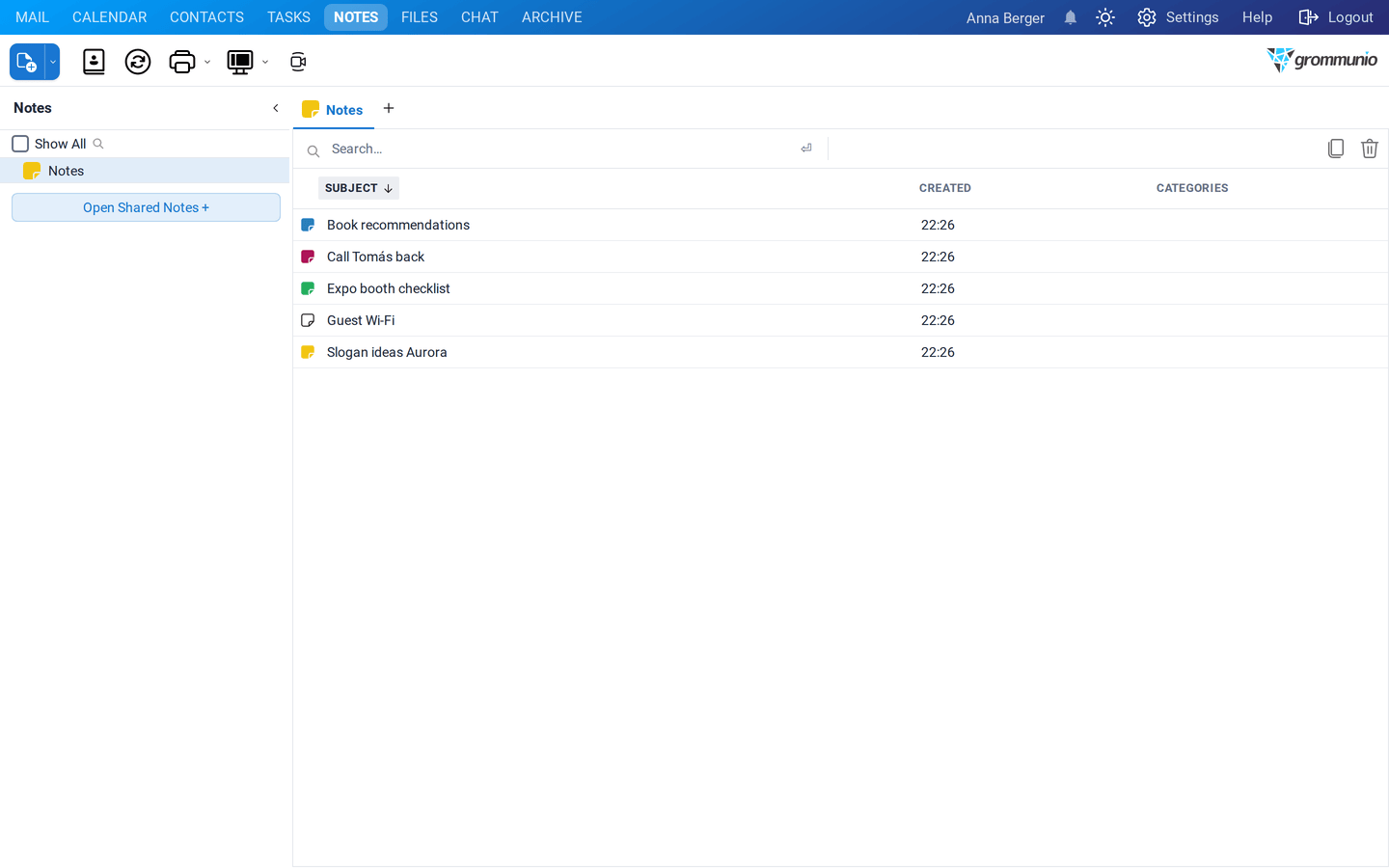Enable the Show All checkbox
Screen dimensions: 1389x868
20,144
